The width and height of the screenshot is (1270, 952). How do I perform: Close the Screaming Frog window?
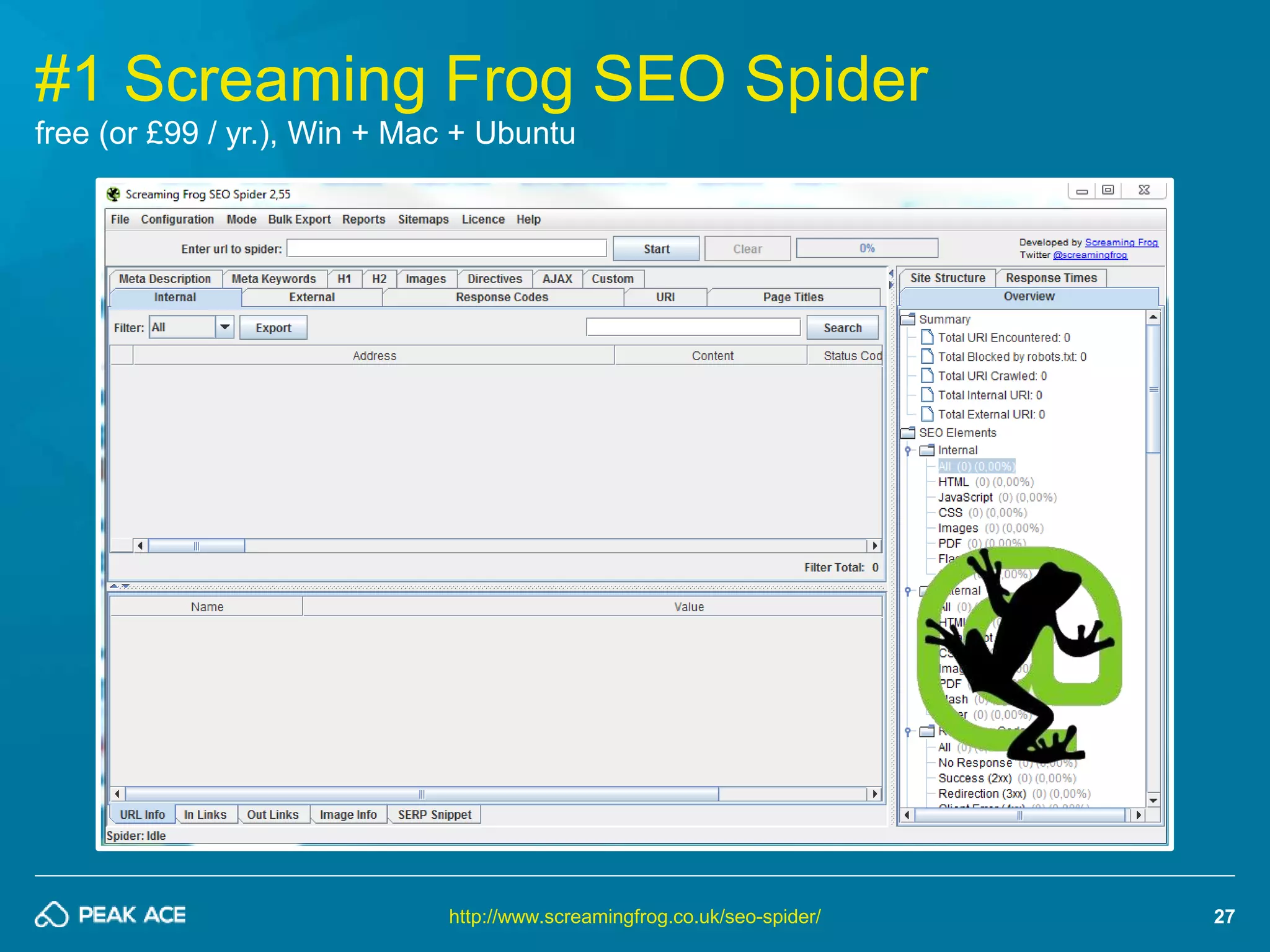(1144, 190)
